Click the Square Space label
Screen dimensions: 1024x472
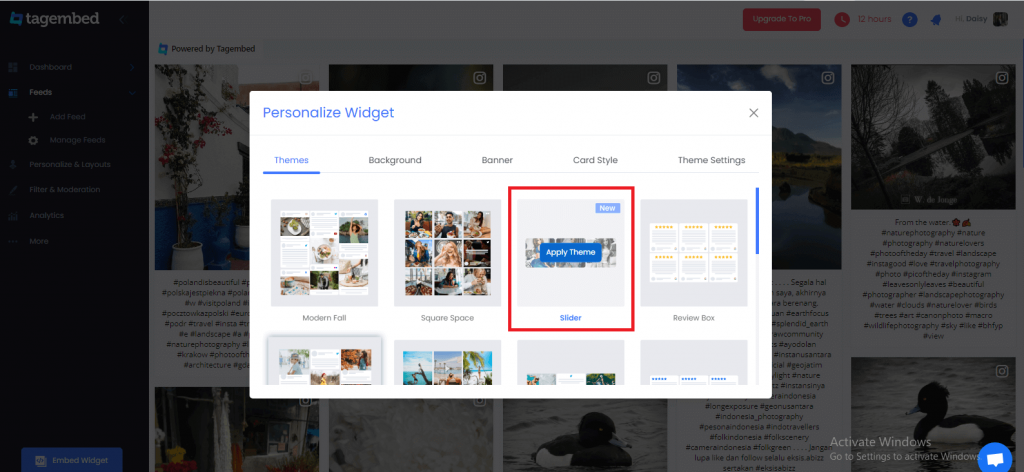click(447, 318)
